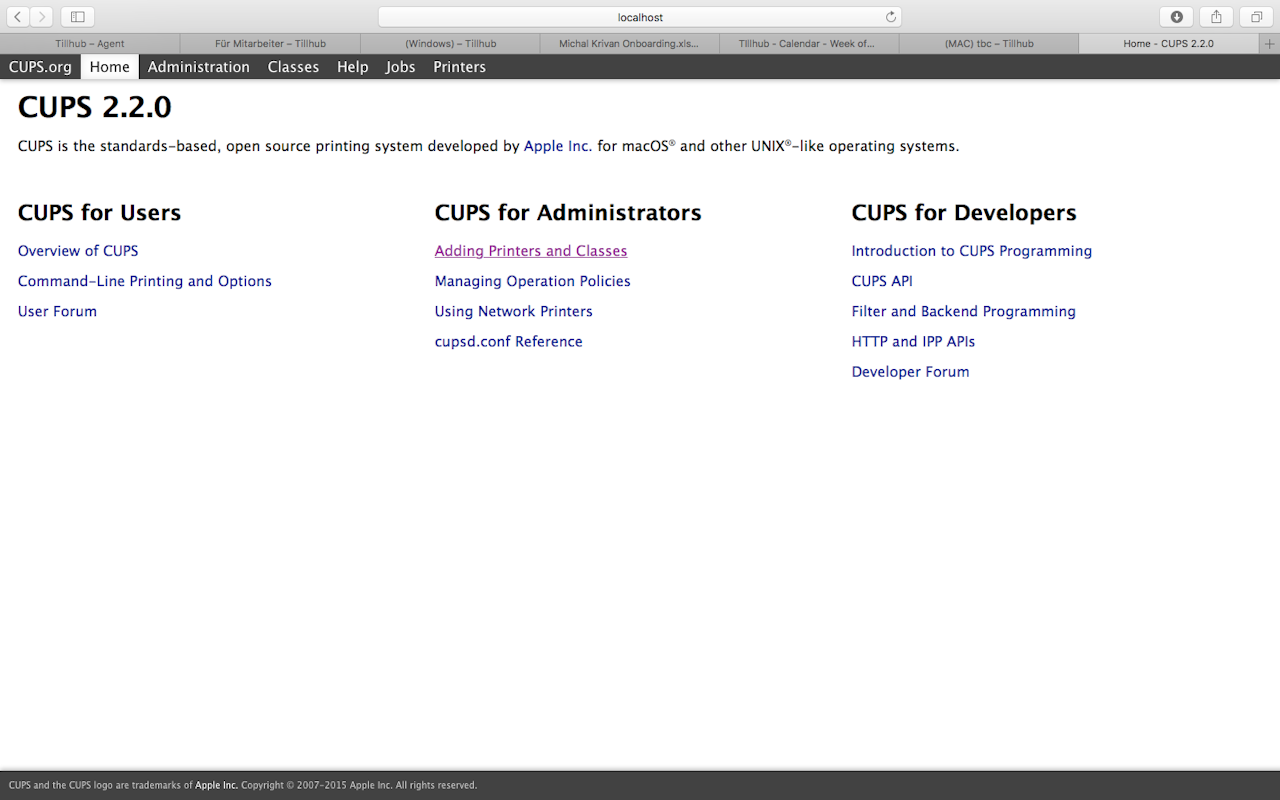Visit the Developer Forum link
The width and height of the screenshot is (1280, 800).
[x=911, y=371]
